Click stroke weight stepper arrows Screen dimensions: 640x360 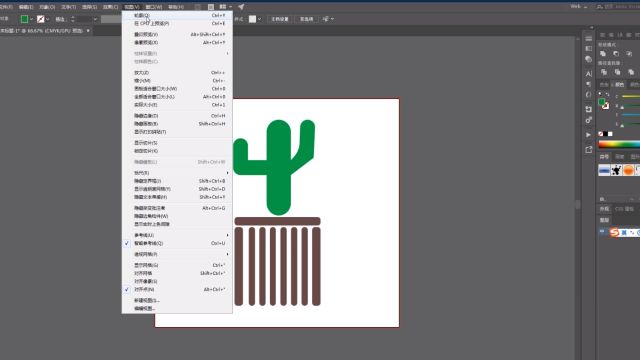(73, 19)
